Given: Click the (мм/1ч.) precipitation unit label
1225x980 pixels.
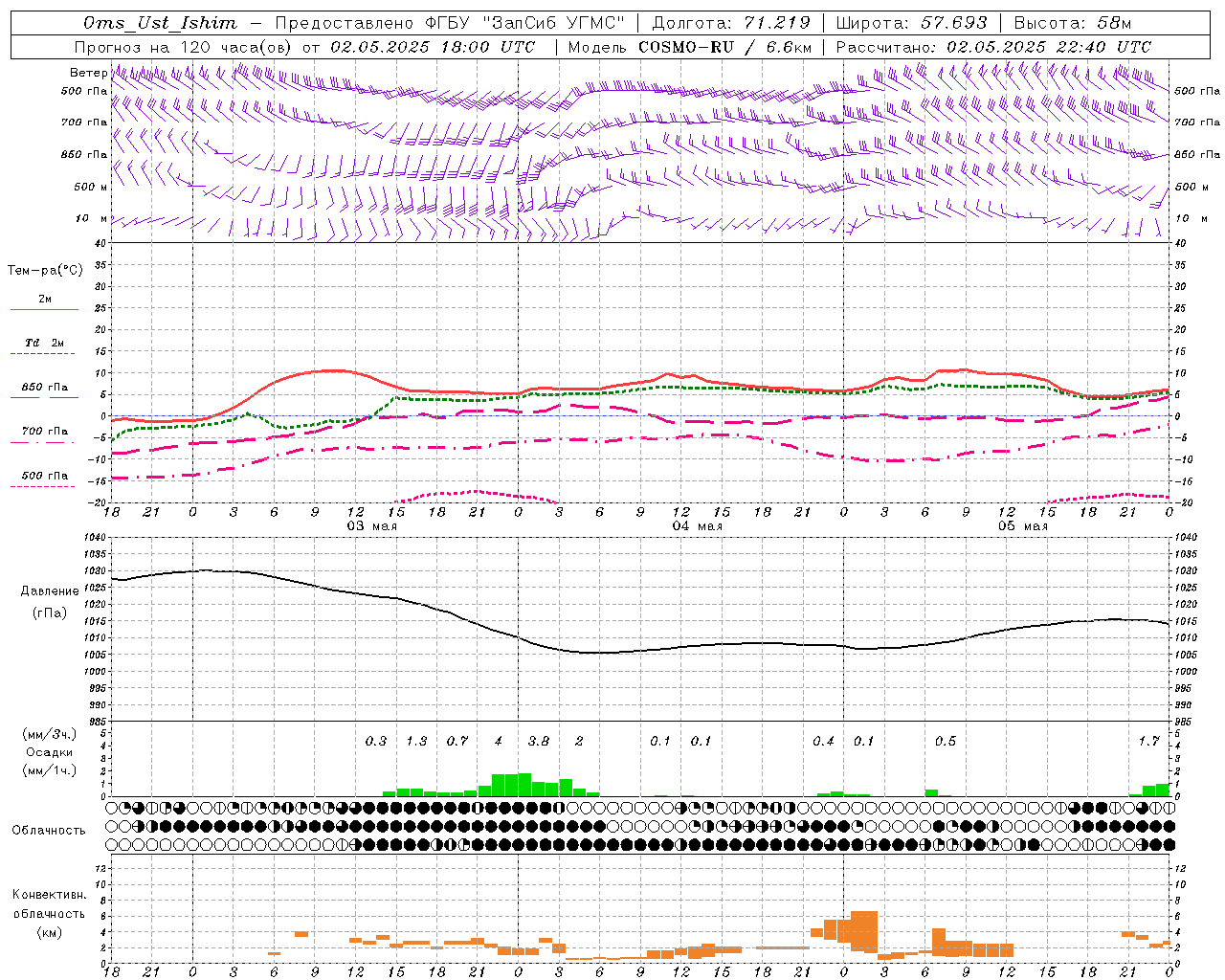Looking at the screenshot, I should pos(50,770).
